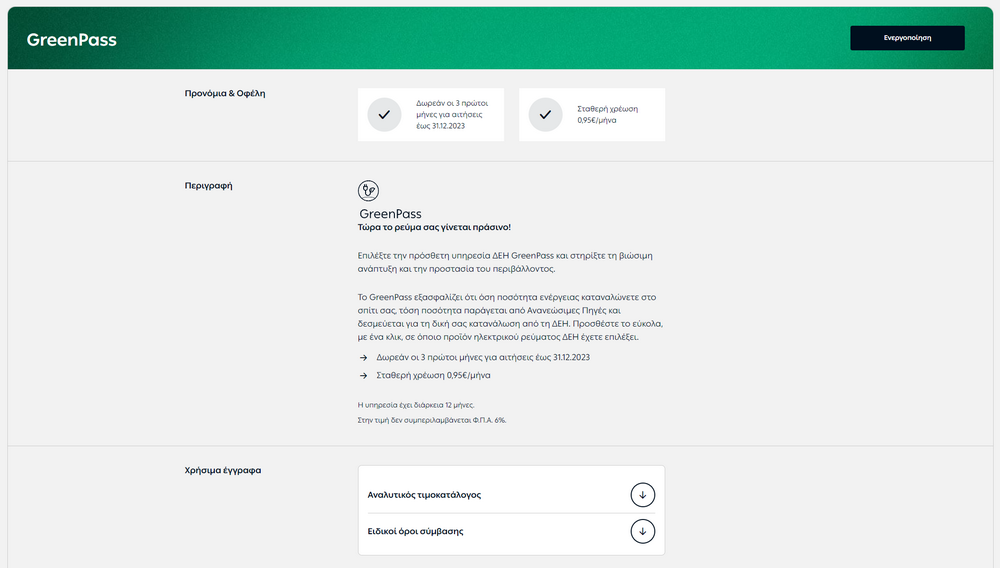This screenshot has height=568, width=1000.
Task: Open the Αναλυτικός τιμοκατάλογος link text
Action: [424, 495]
